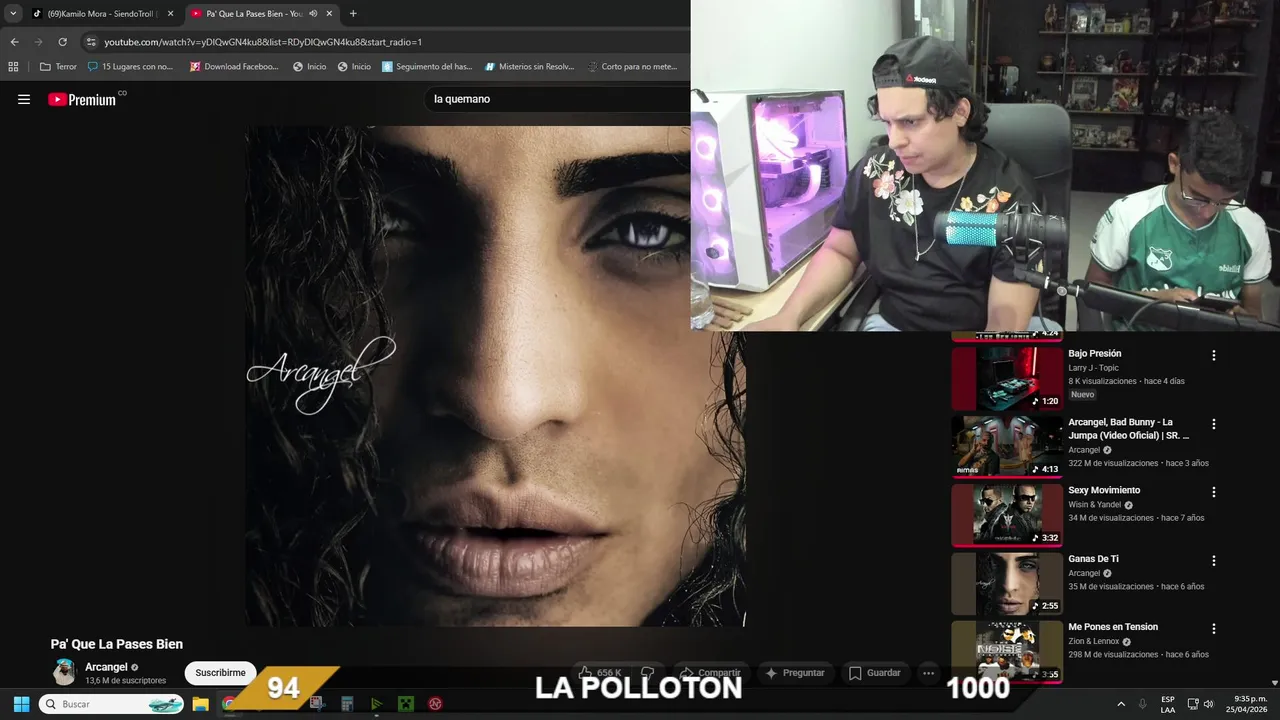
Task: Dislike the video with the thumbs-down button
Action: (647, 673)
